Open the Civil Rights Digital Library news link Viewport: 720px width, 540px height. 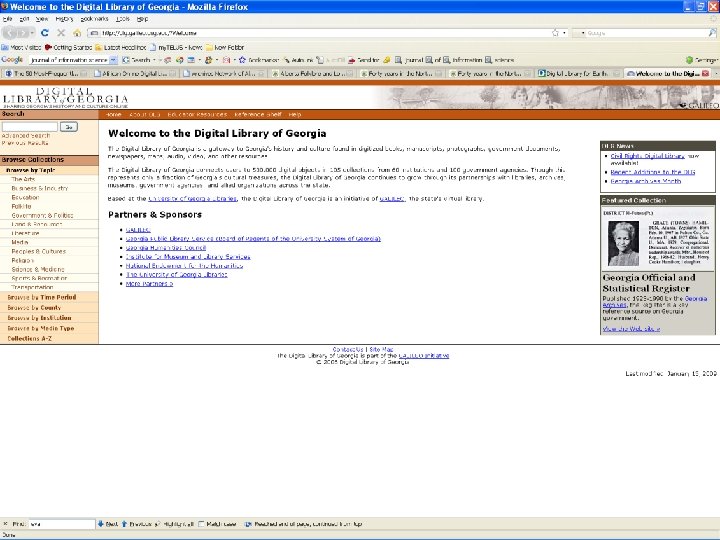point(647,156)
